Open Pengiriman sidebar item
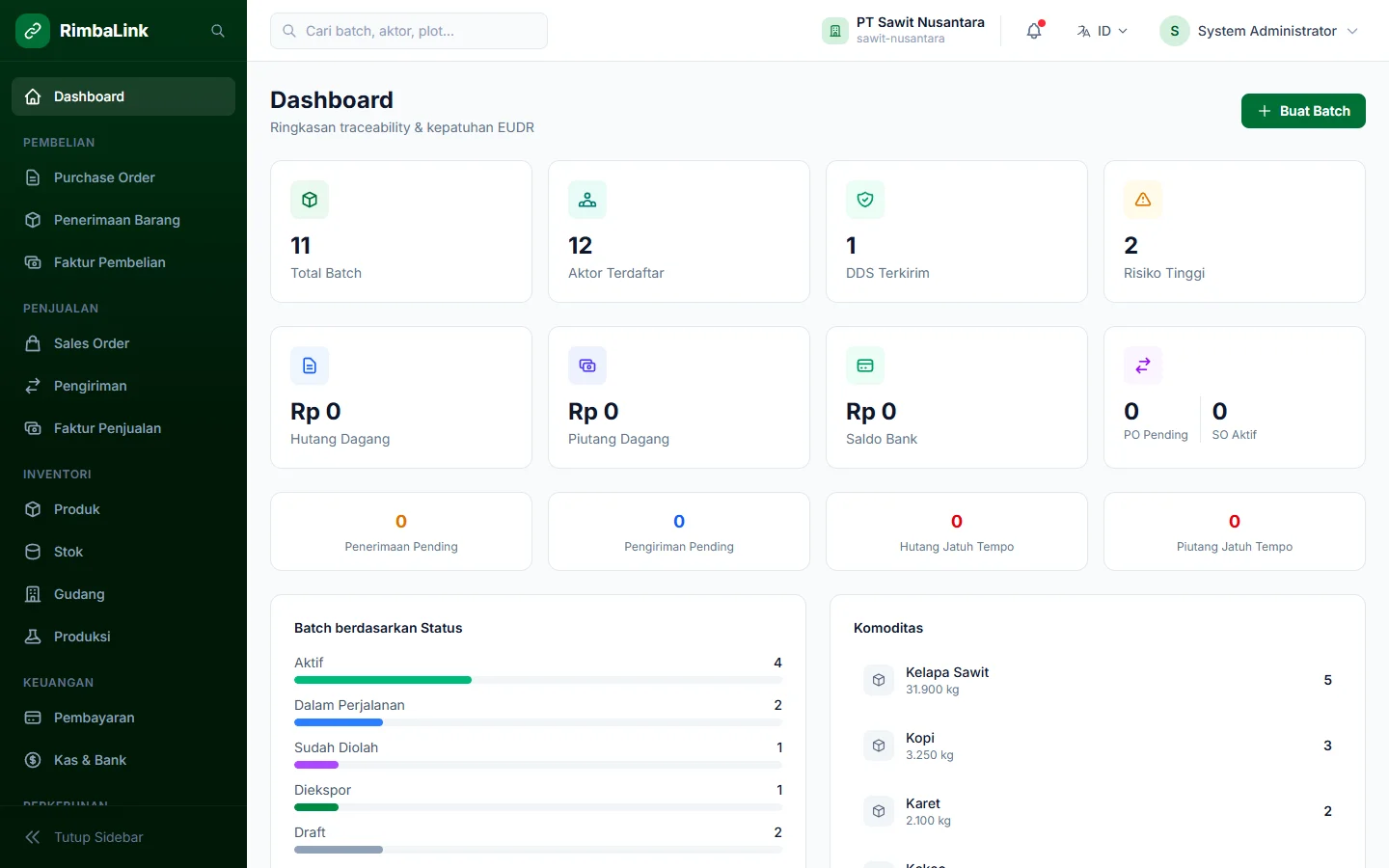The image size is (1389, 868). (123, 386)
